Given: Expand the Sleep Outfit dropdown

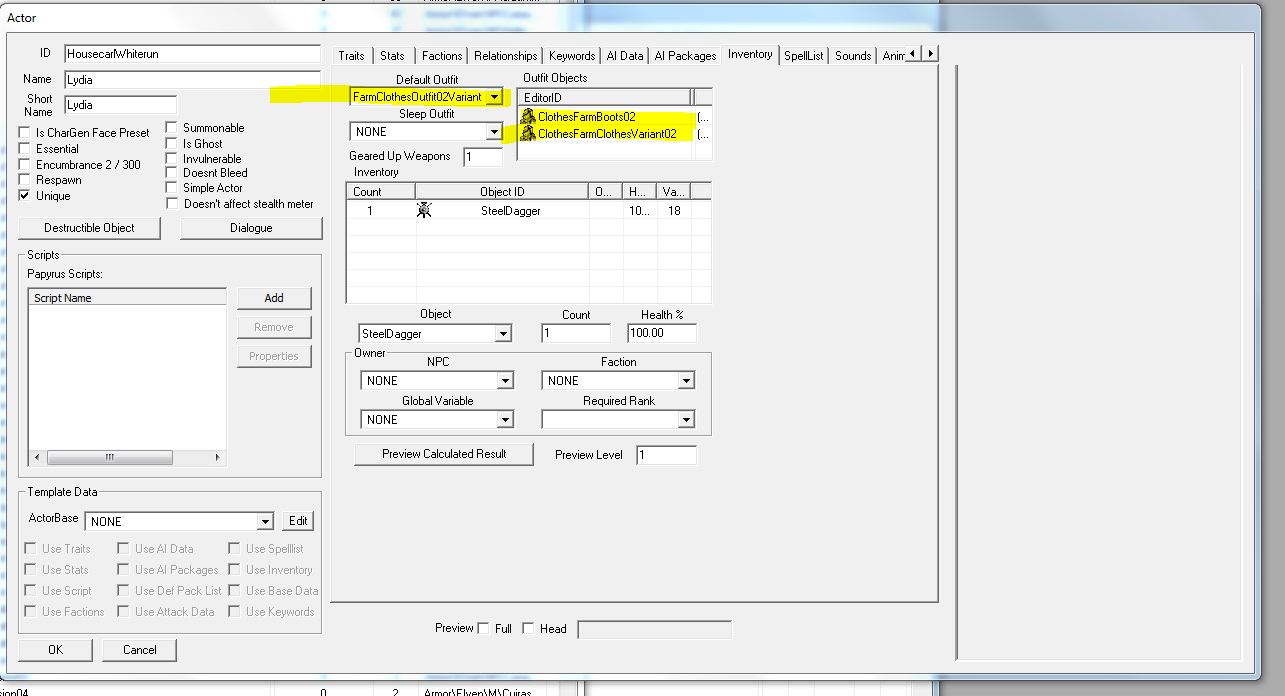Looking at the screenshot, I should pos(494,132).
